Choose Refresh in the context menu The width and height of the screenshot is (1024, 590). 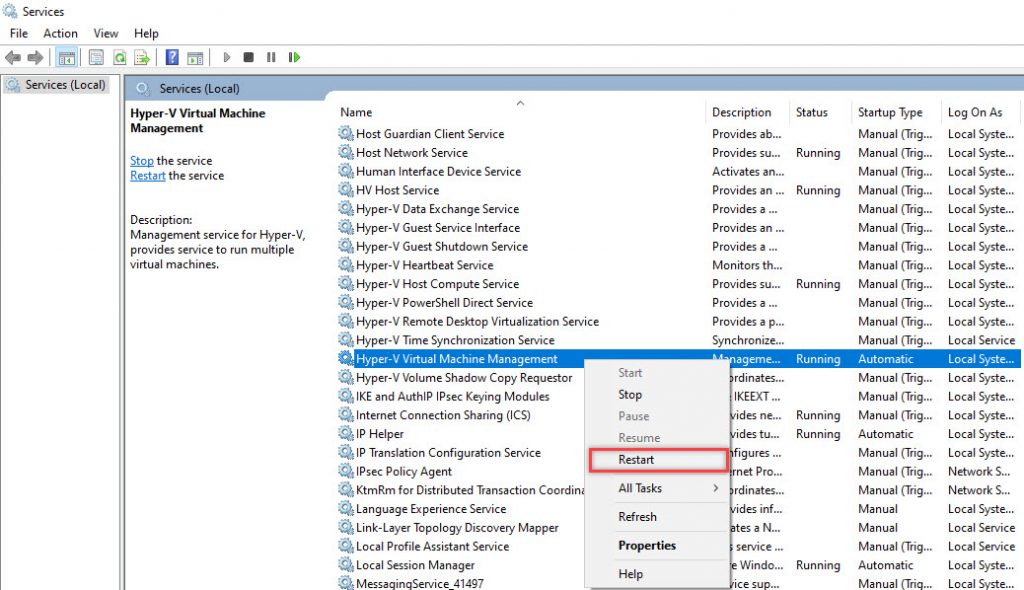(656, 517)
